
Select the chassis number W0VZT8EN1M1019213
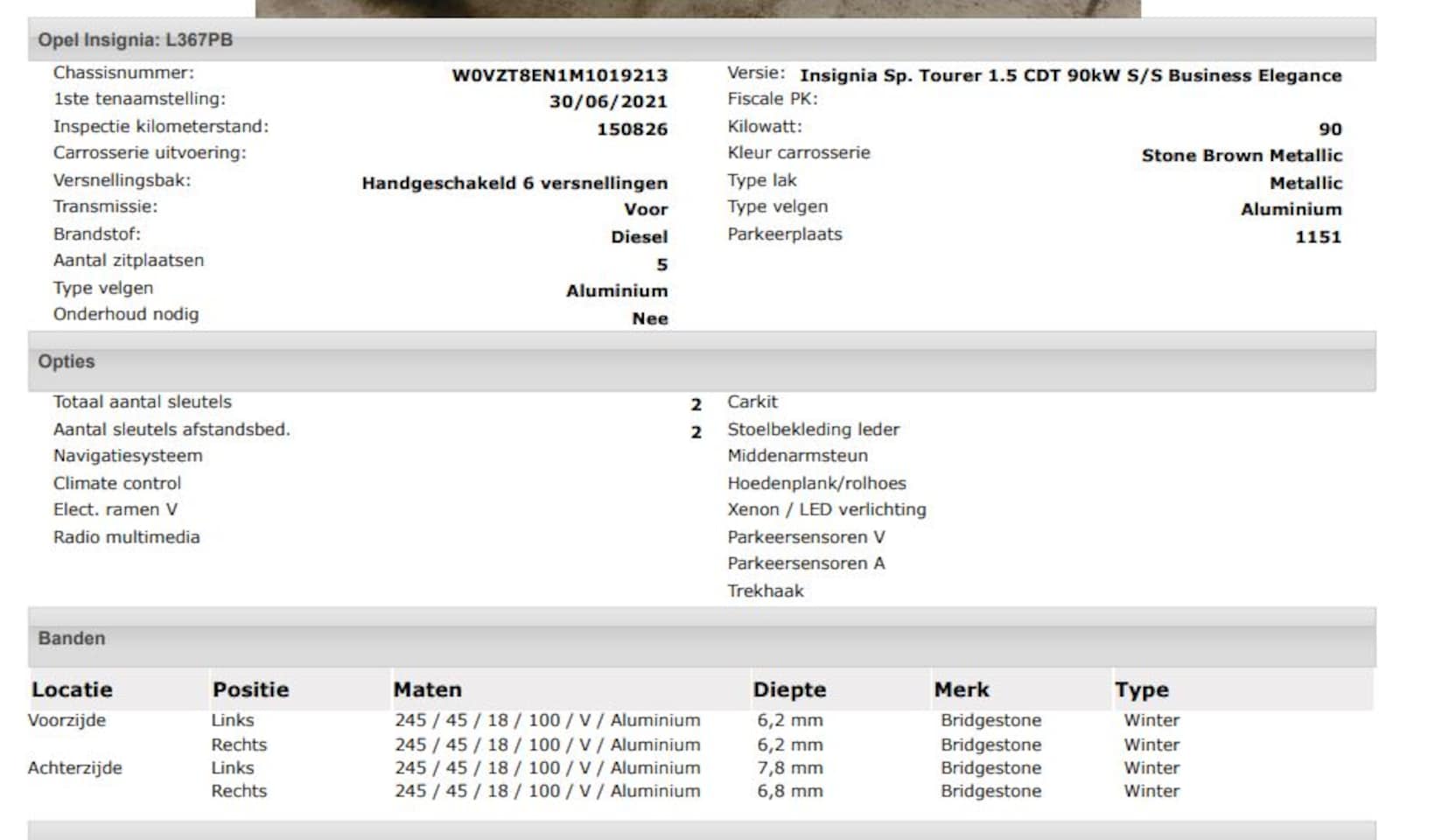click(x=559, y=75)
